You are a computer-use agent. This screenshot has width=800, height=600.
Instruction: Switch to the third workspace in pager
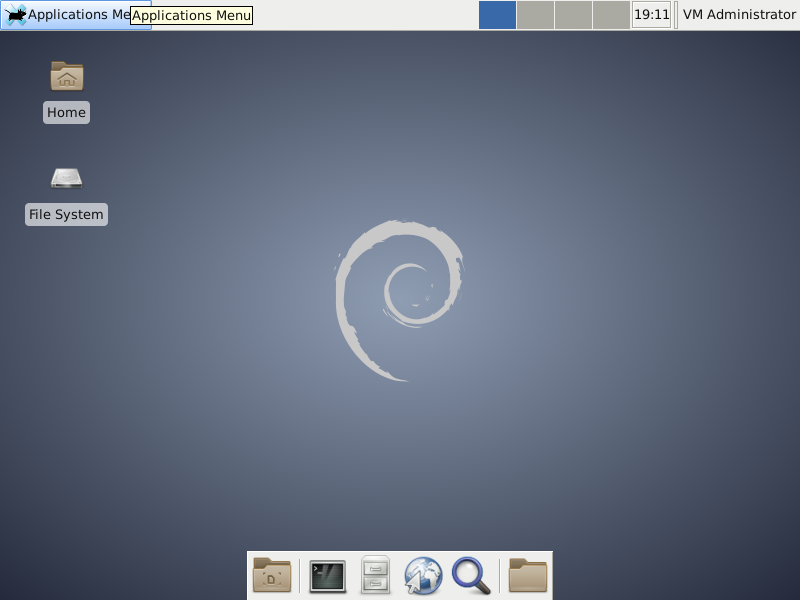[x=573, y=15]
